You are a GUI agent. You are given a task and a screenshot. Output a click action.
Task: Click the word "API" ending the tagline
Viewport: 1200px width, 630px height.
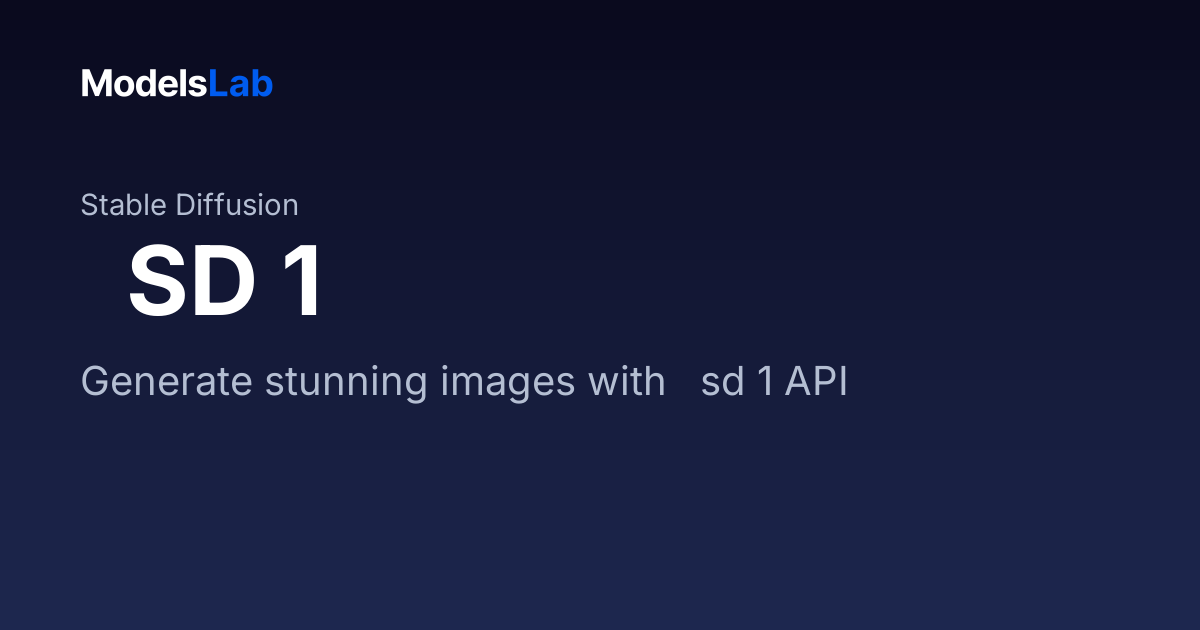816,383
